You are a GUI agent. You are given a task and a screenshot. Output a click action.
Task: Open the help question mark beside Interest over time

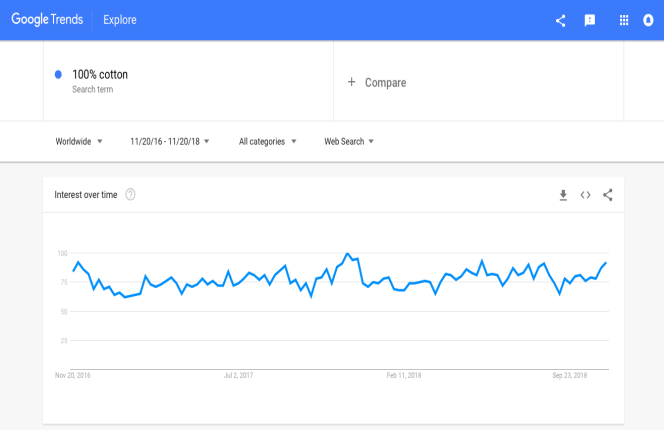pyautogui.click(x=130, y=195)
